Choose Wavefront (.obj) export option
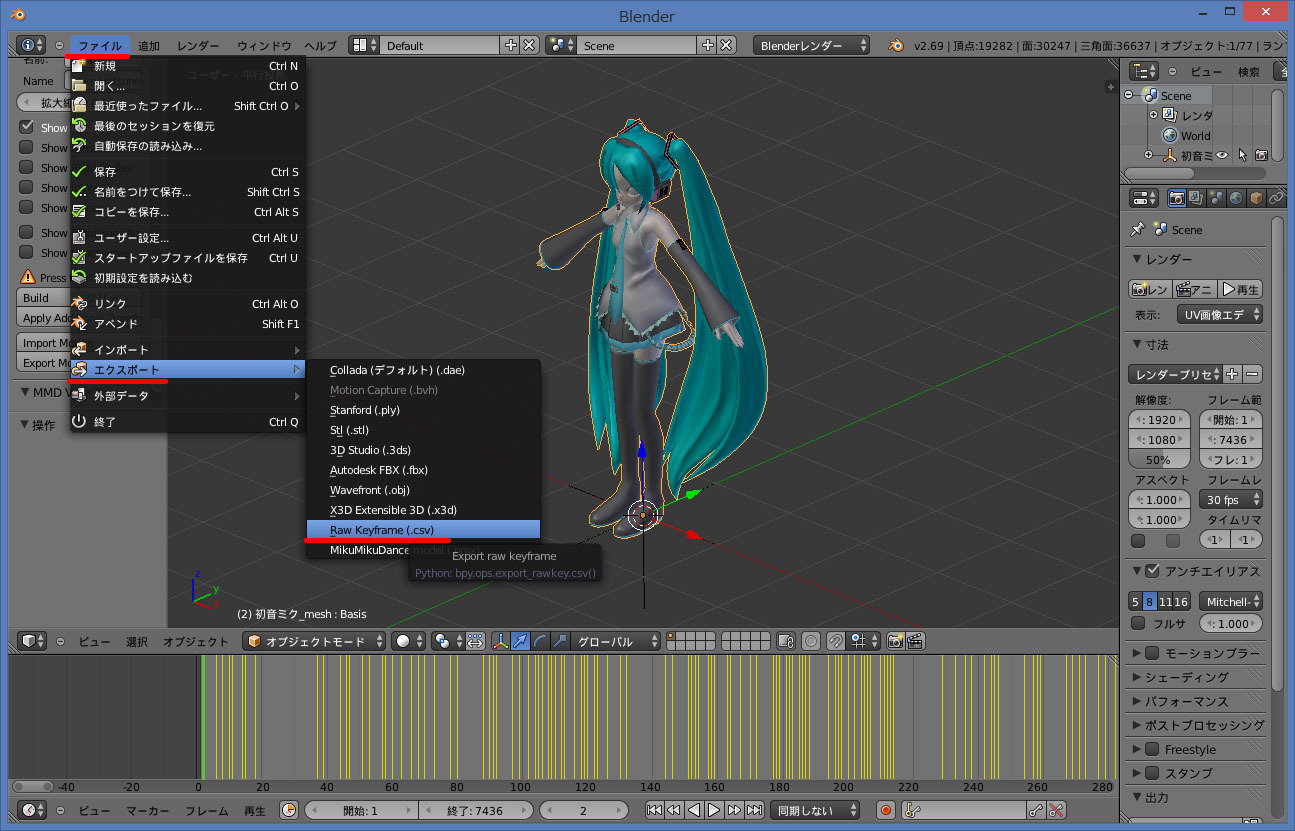The width and height of the screenshot is (1295, 831). tap(423, 490)
